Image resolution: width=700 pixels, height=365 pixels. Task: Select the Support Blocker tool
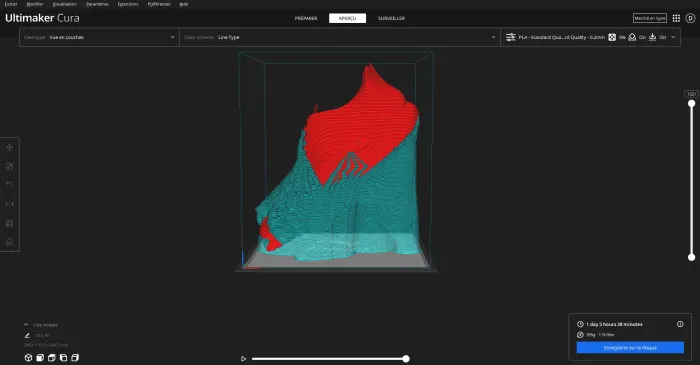pyautogui.click(x=9, y=242)
